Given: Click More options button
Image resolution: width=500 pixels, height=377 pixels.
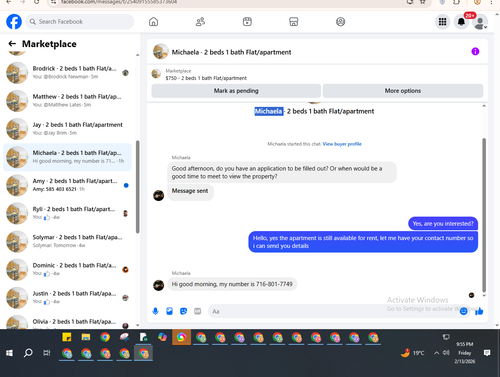Looking at the screenshot, I should pyautogui.click(x=403, y=91).
